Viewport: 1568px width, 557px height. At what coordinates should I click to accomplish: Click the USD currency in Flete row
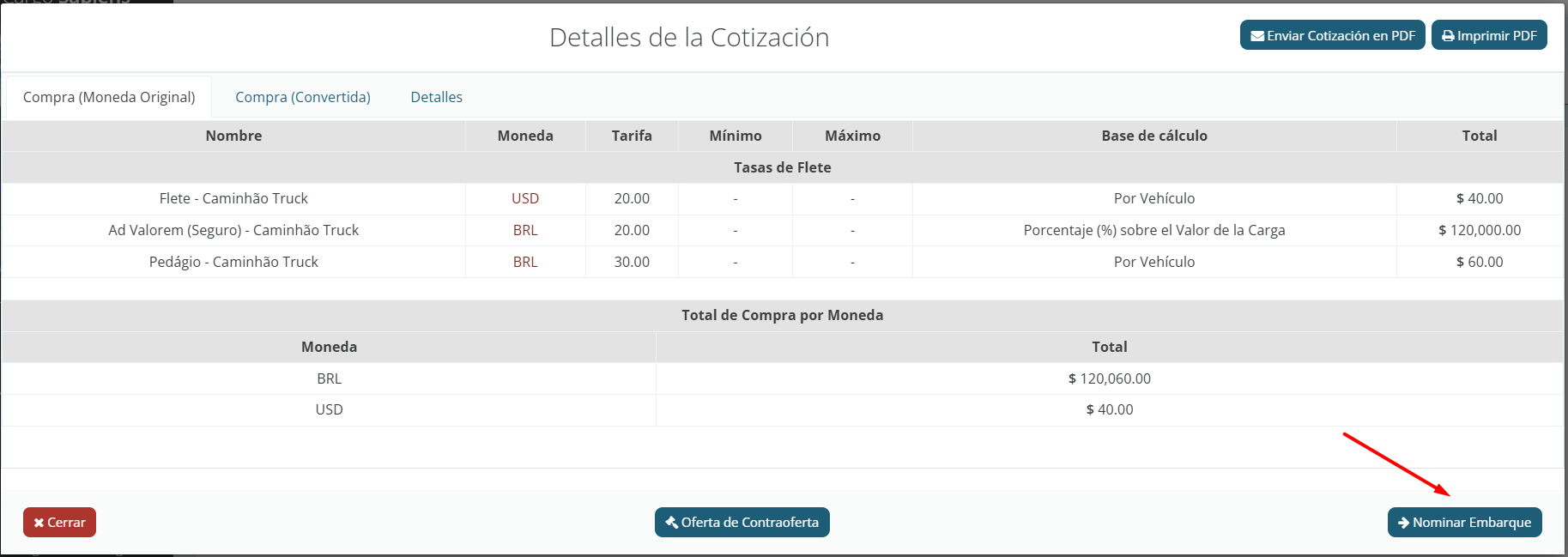pos(525,198)
